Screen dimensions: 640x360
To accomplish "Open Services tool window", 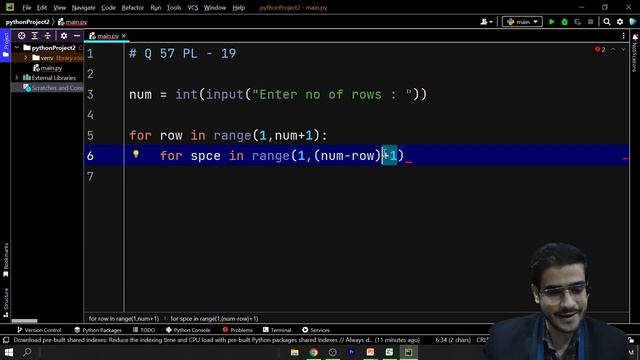I will click(x=316, y=330).
